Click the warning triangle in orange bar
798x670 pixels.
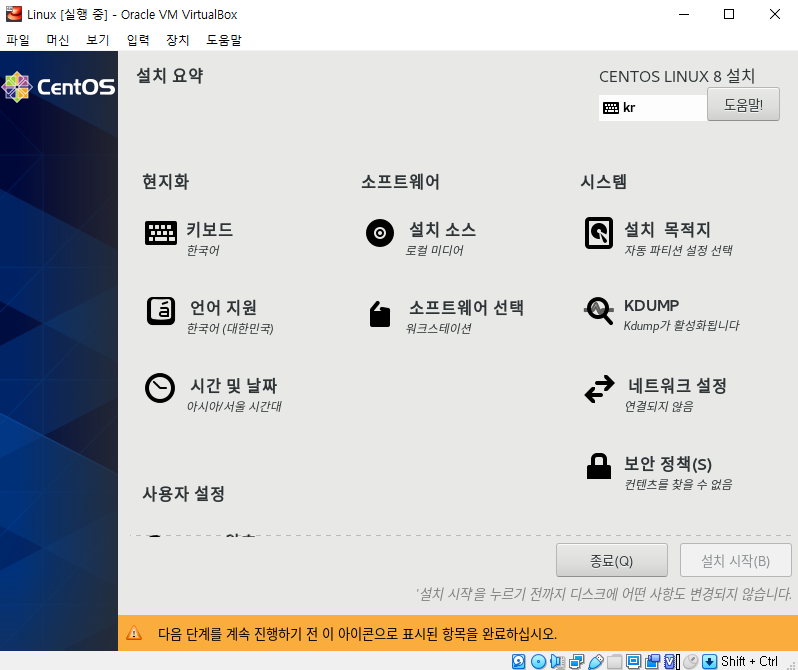134,633
